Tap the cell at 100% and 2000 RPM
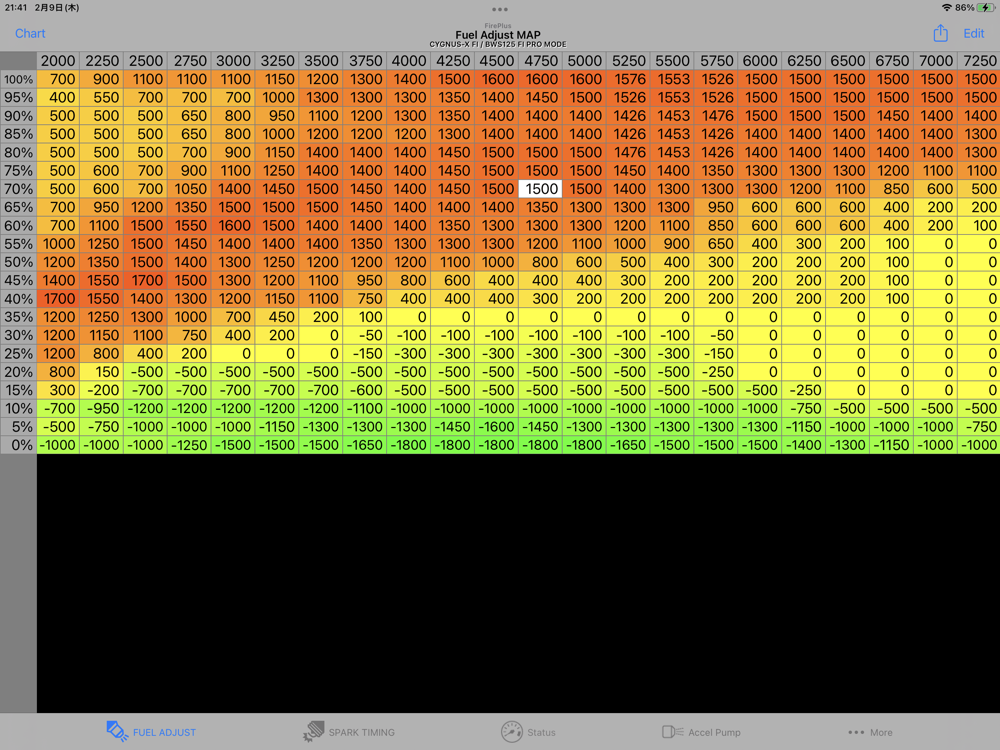 (x=59, y=79)
